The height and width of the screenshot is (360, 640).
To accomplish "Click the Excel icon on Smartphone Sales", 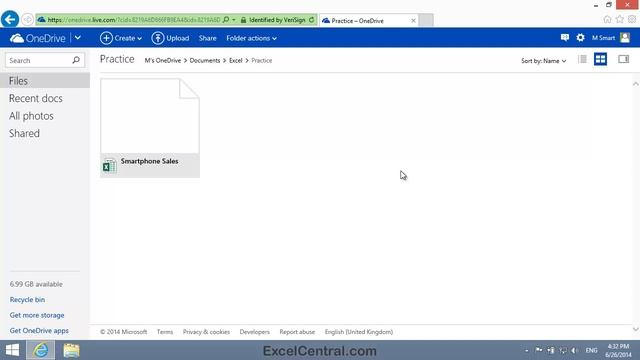I will coord(109,166).
